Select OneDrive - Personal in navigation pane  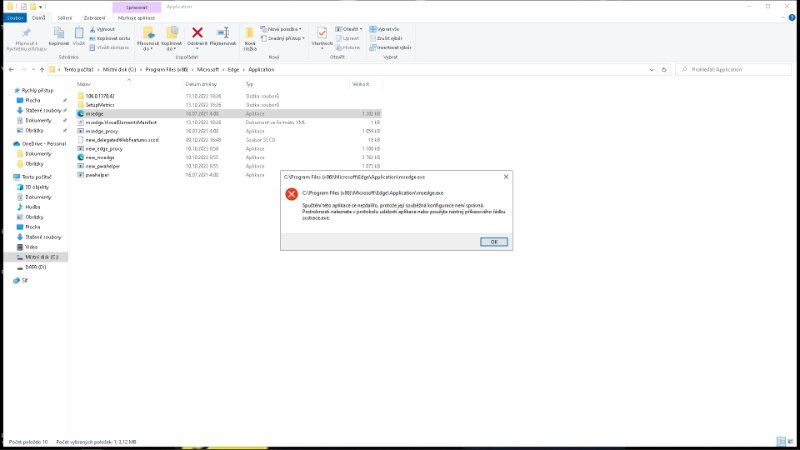tap(43, 144)
